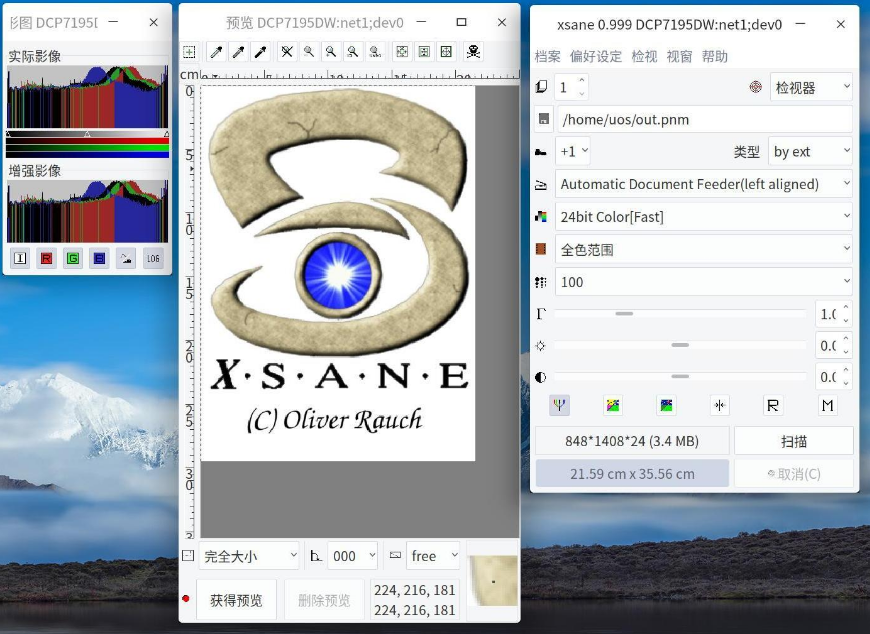Open the Automatic Document Feeder source dropdown
870x634 pixels.
click(704, 184)
